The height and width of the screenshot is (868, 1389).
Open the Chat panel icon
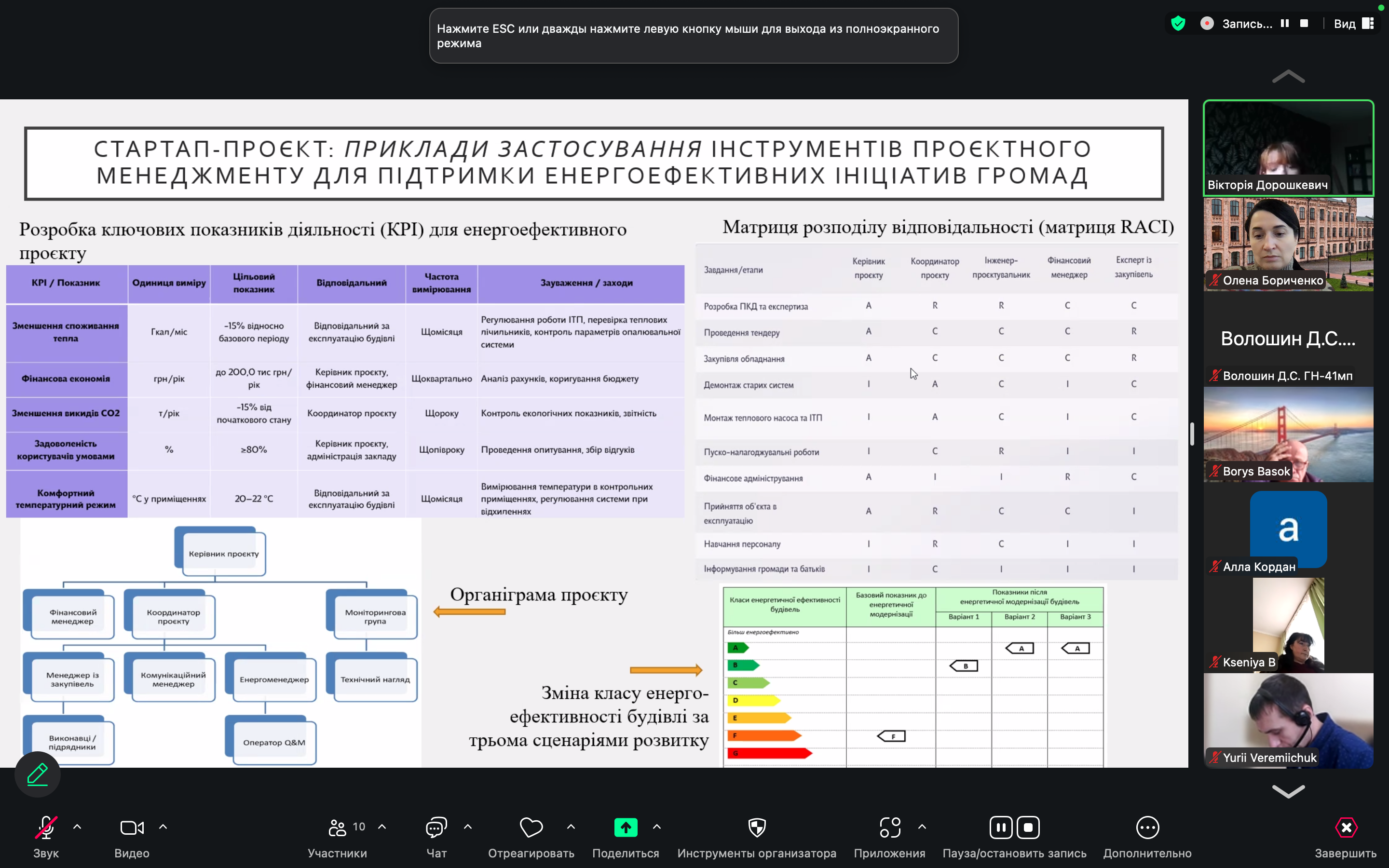[x=436, y=827]
